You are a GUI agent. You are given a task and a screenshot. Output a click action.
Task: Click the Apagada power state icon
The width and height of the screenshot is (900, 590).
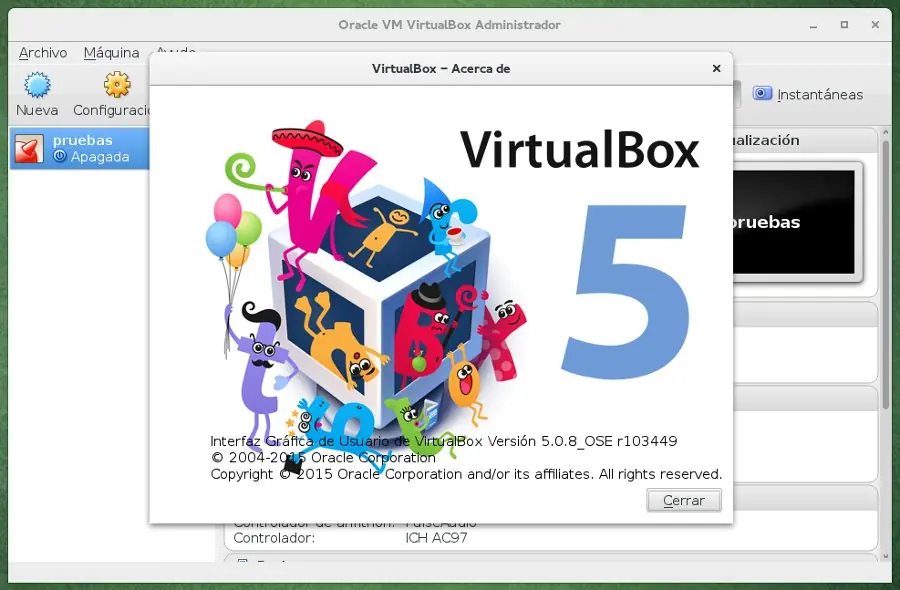pos(60,156)
